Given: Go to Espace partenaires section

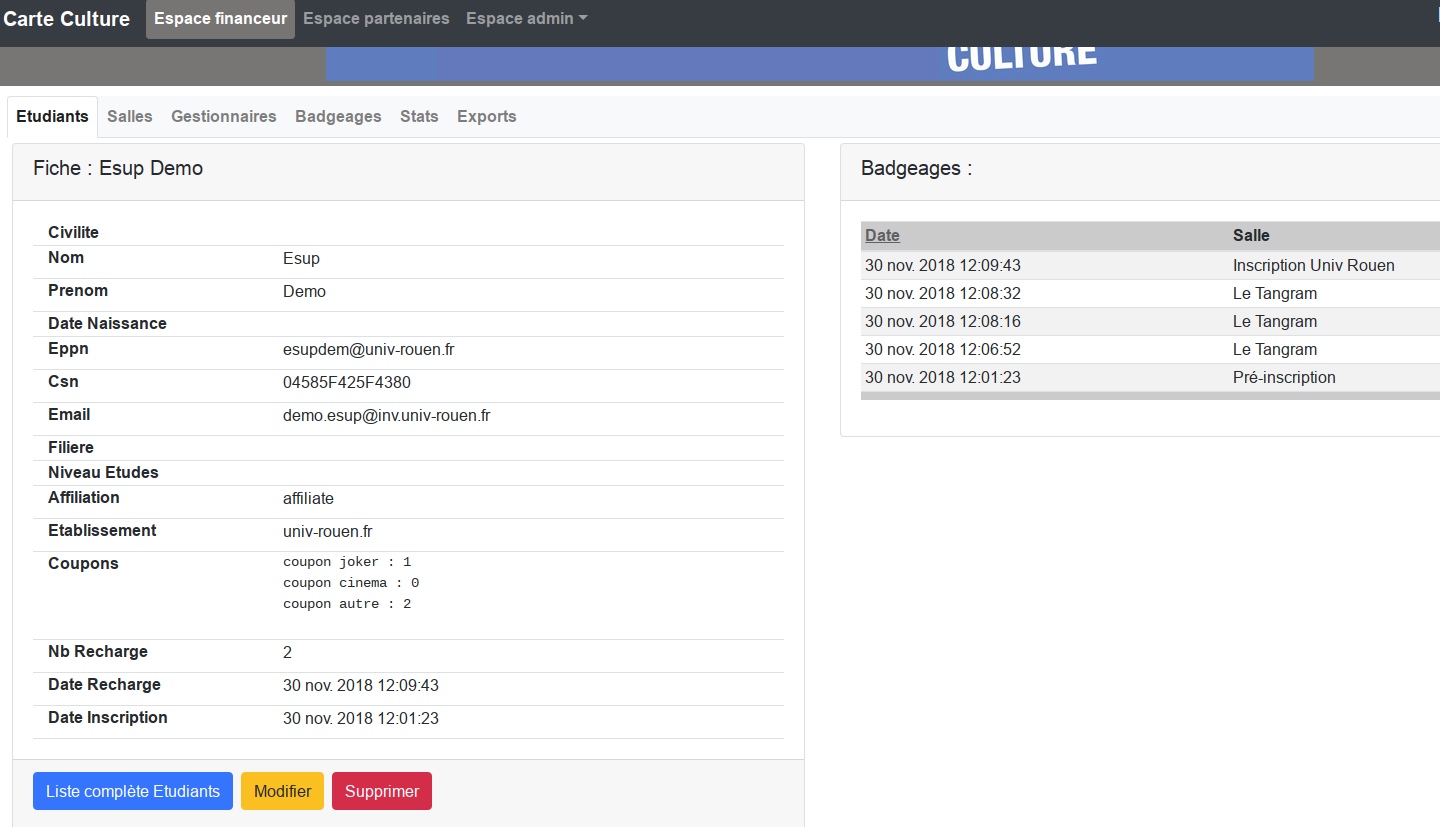Looking at the screenshot, I should click(376, 19).
